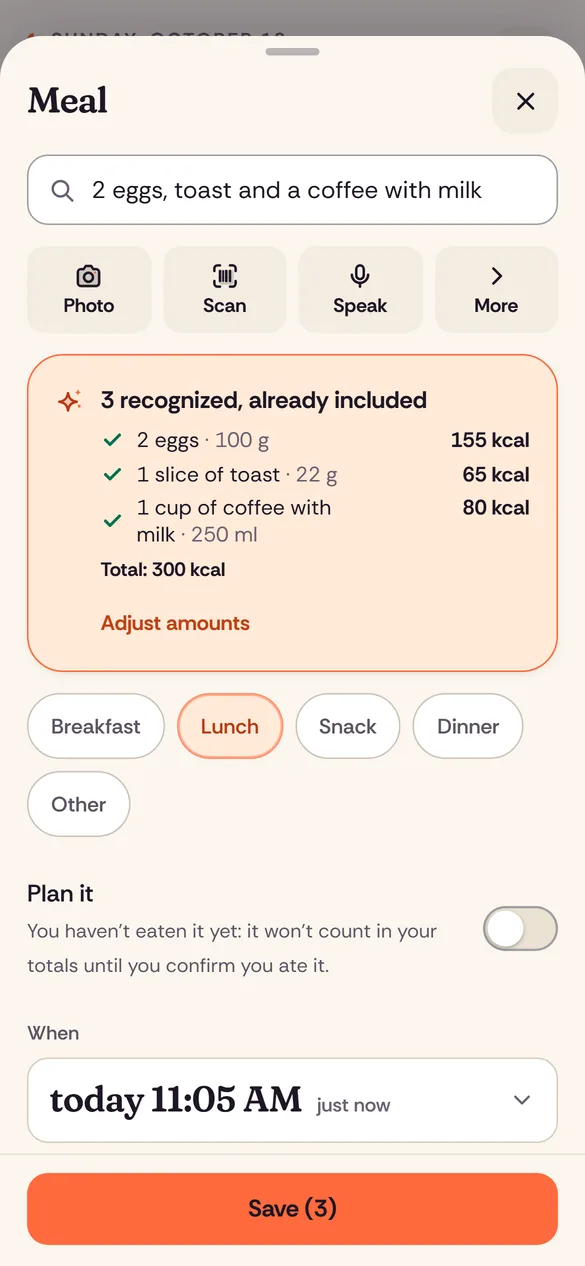Click the Adjust amounts link
The width and height of the screenshot is (585, 1266).
point(175,623)
